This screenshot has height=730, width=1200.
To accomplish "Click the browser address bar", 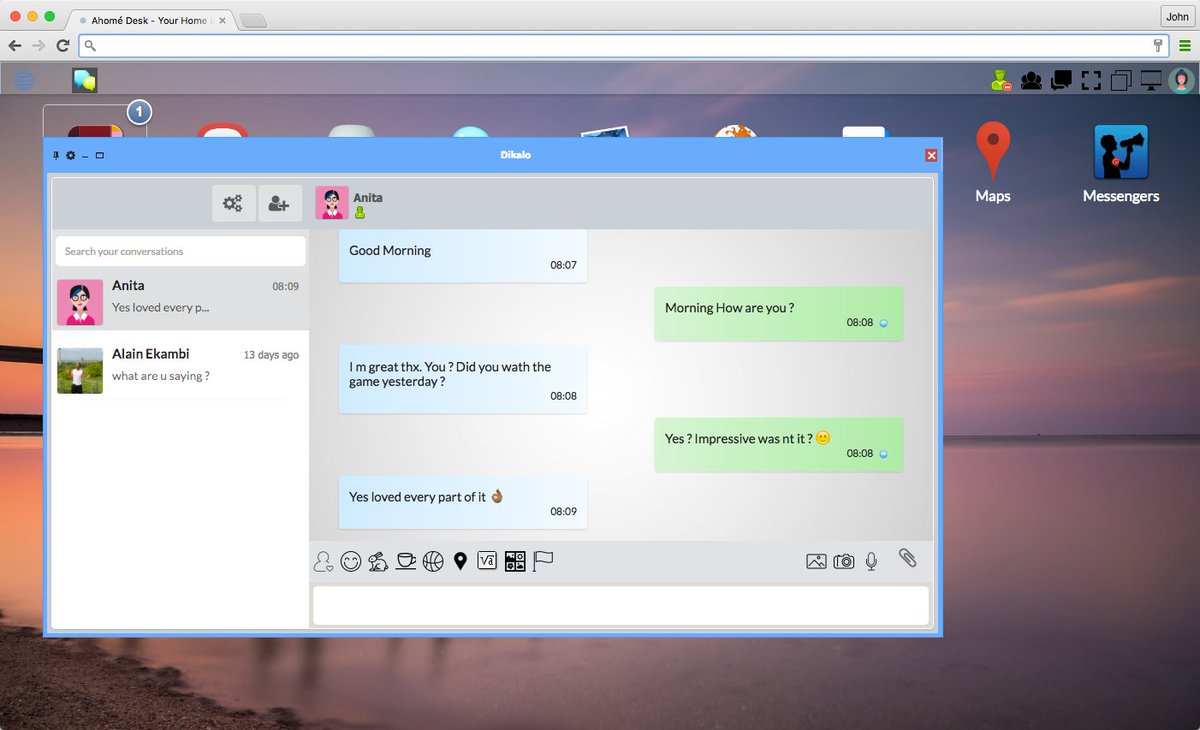I will click(x=625, y=45).
